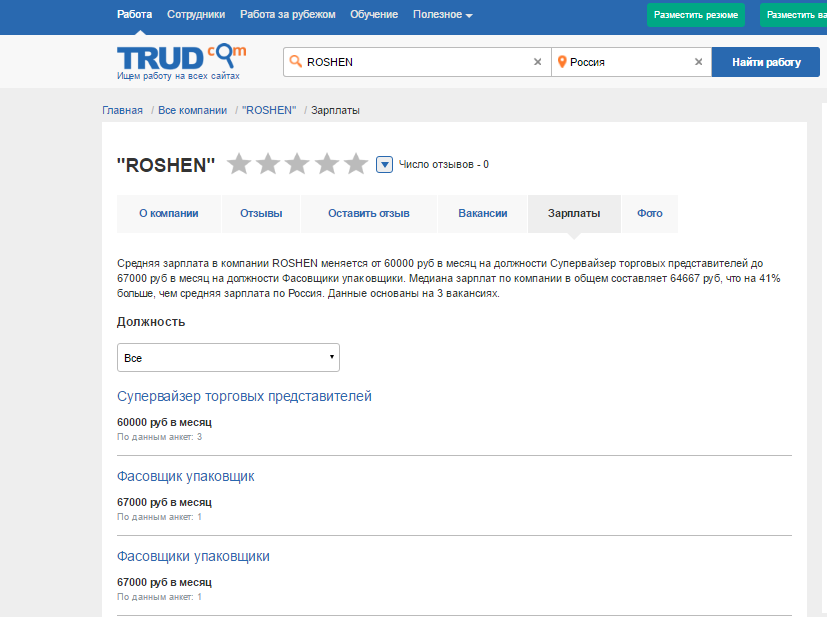Expand the rating details arrow button
Viewport: 827px width, 617px height.
point(384,164)
